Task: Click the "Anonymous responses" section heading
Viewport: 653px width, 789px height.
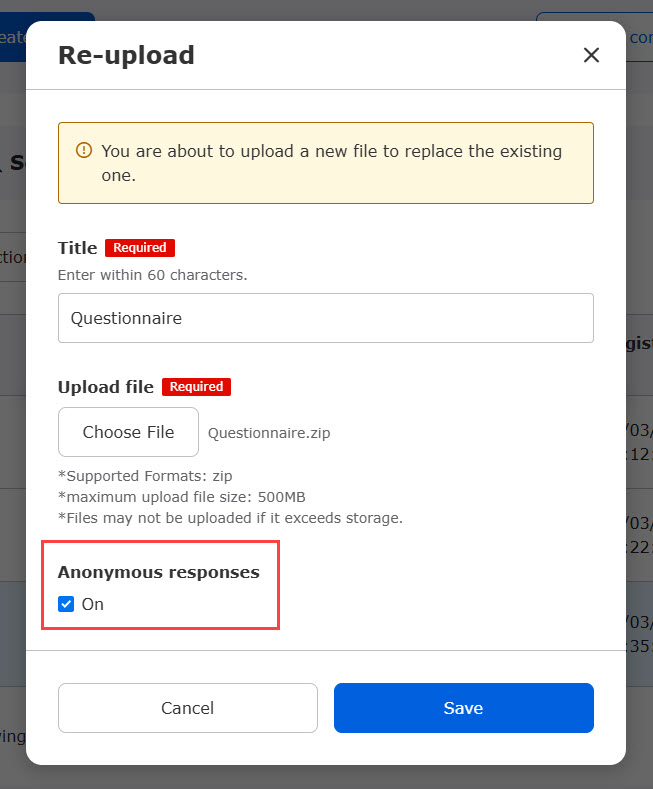Action: click(x=158, y=573)
